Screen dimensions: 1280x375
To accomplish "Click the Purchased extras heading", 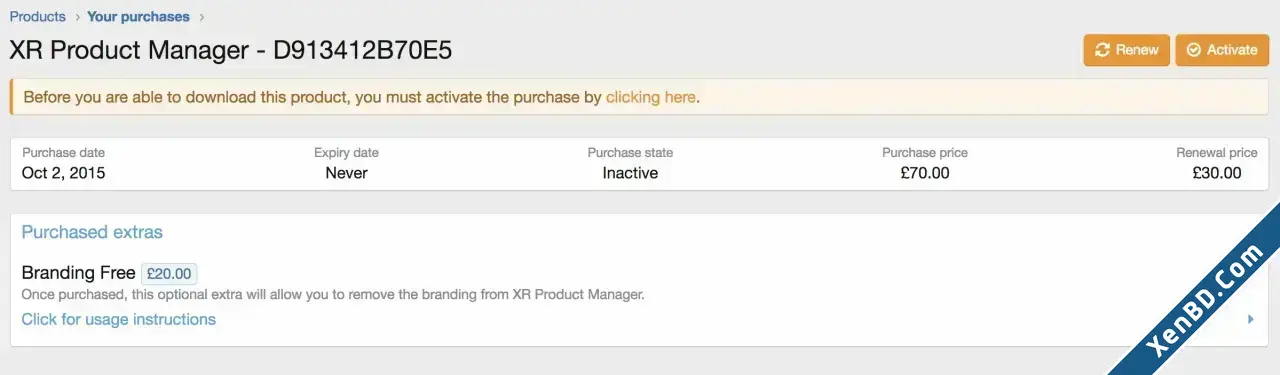I will pyautogui.click(x=92, y=232).
